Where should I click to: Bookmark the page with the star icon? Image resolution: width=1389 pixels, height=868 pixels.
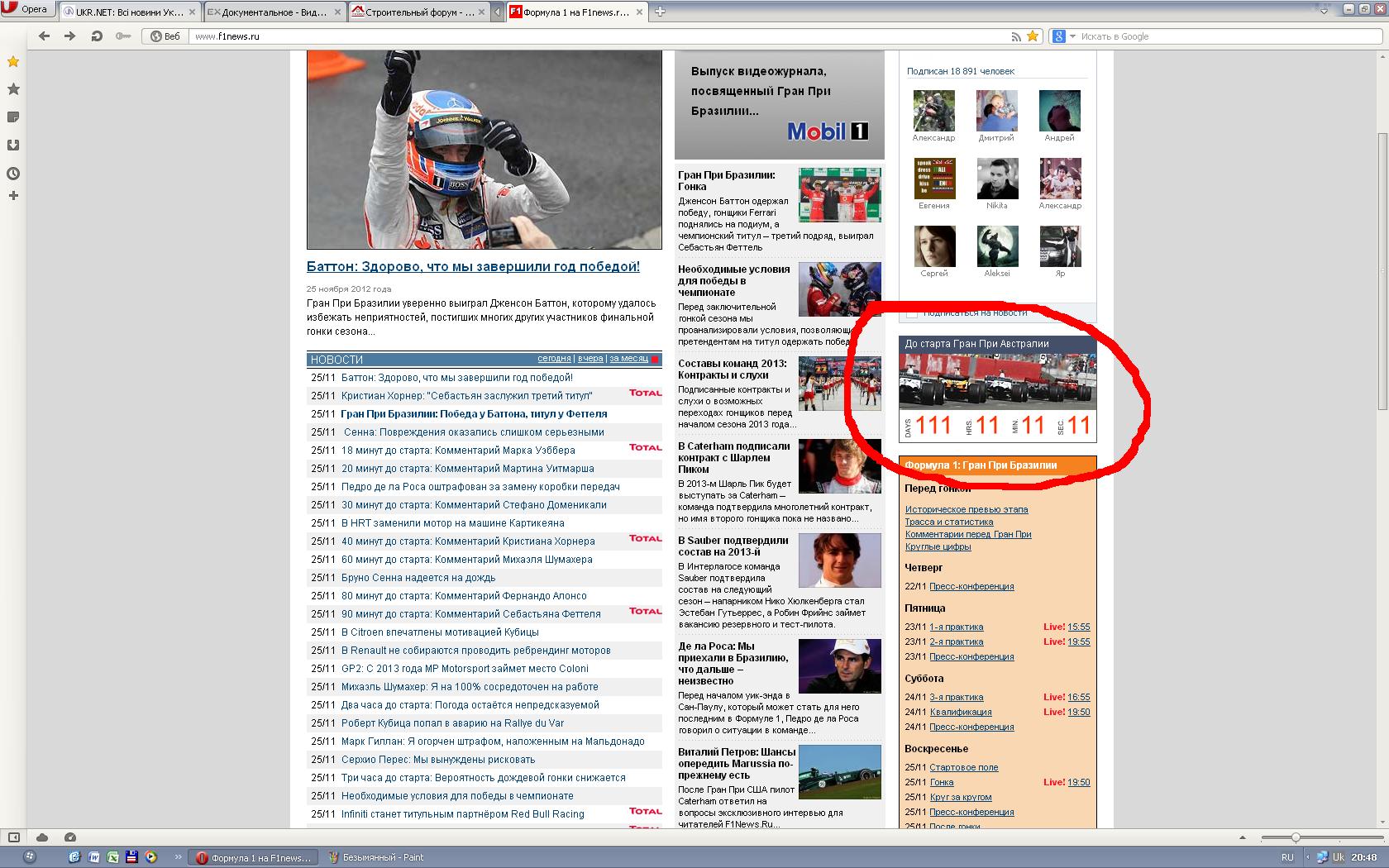coord(1033,36)
